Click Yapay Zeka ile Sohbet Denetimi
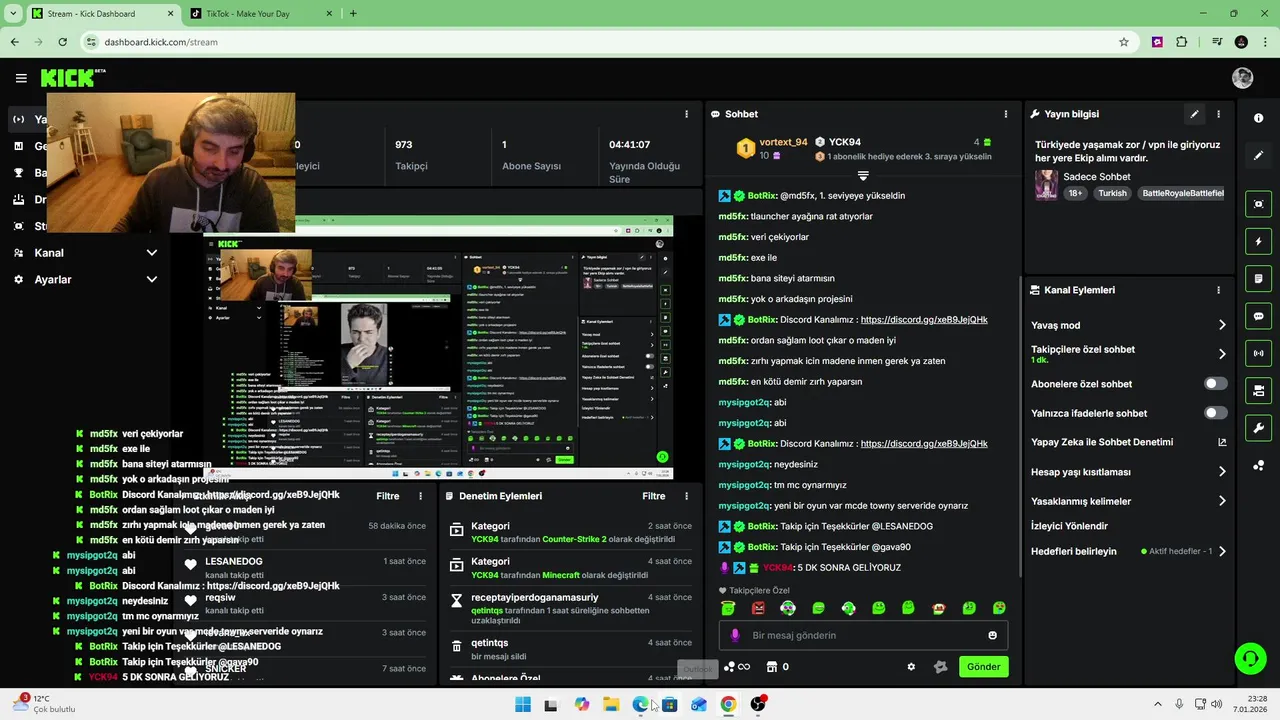 pyautogui.click(x=1102, y=442)
